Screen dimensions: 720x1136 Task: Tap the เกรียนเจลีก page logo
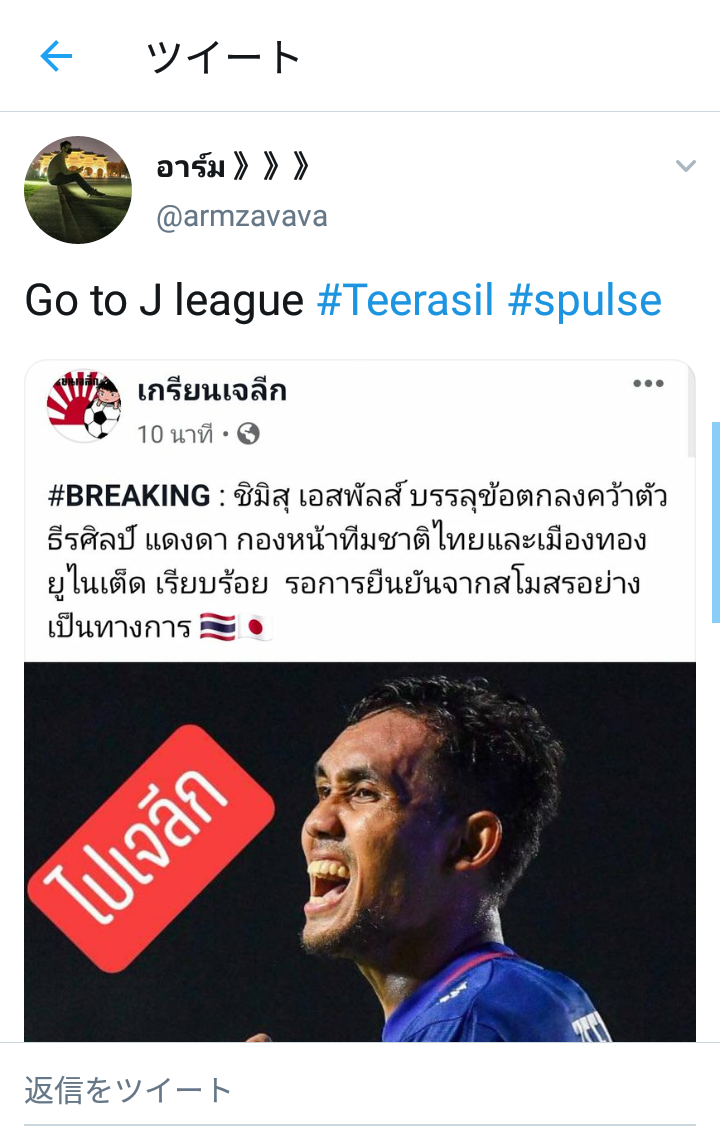[x=84, y=405]
